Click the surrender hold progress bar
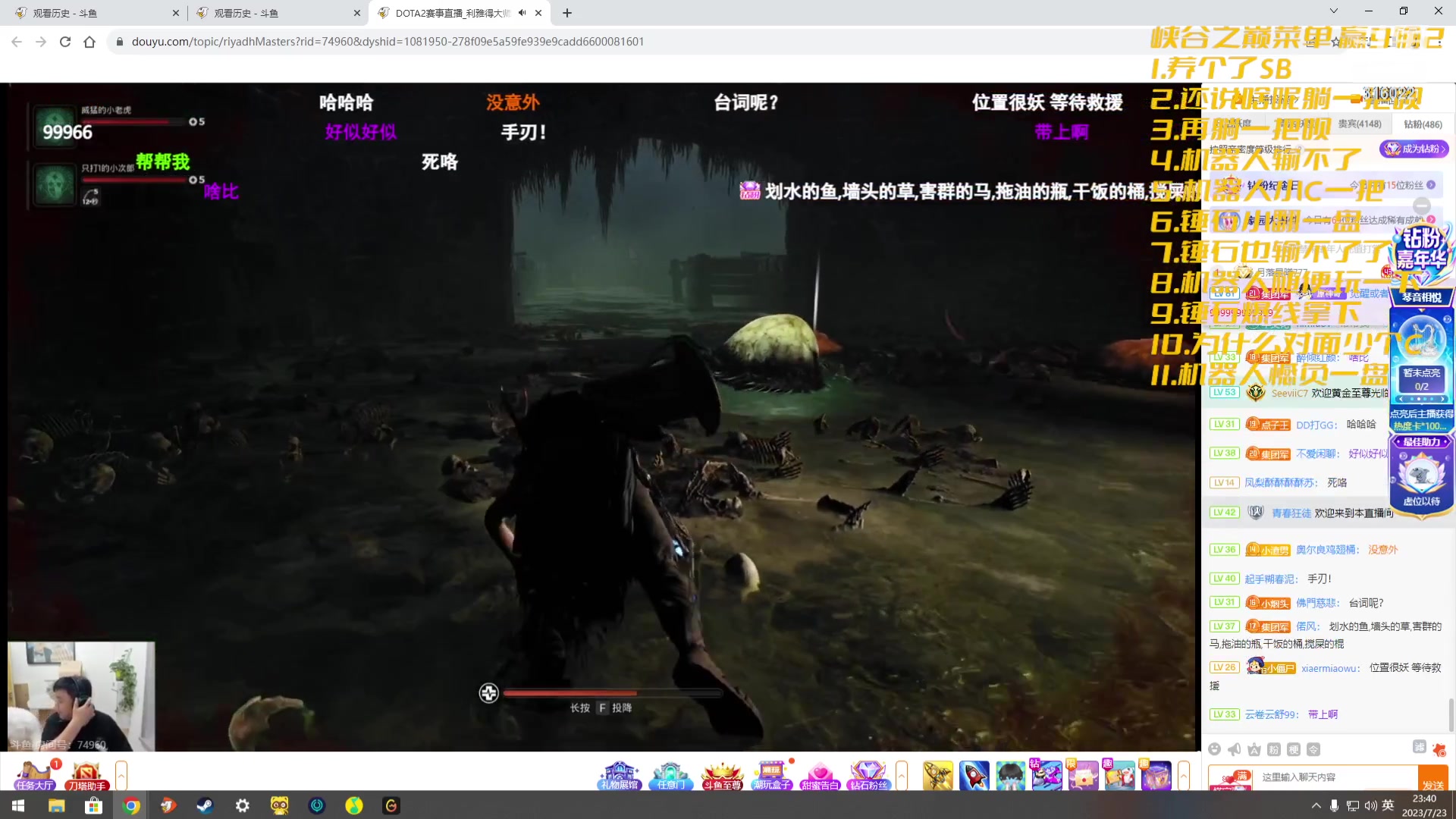This screenshot has height=819, width=1456. click(612, 692)
